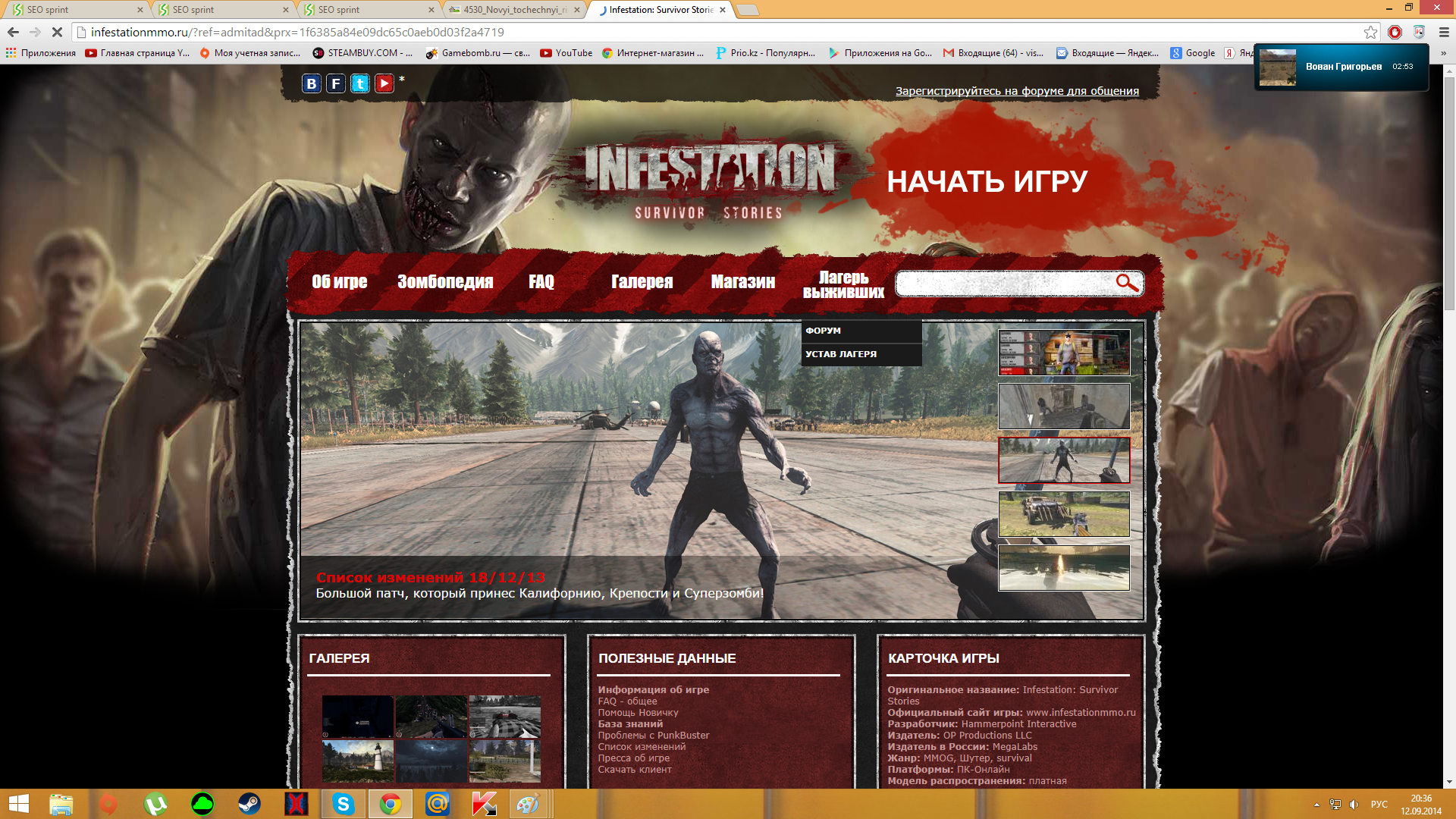Screen dimensions: 1456x819
Task: Click the 'Список изменений 18/12/13' headline
Action: point(430,577)
